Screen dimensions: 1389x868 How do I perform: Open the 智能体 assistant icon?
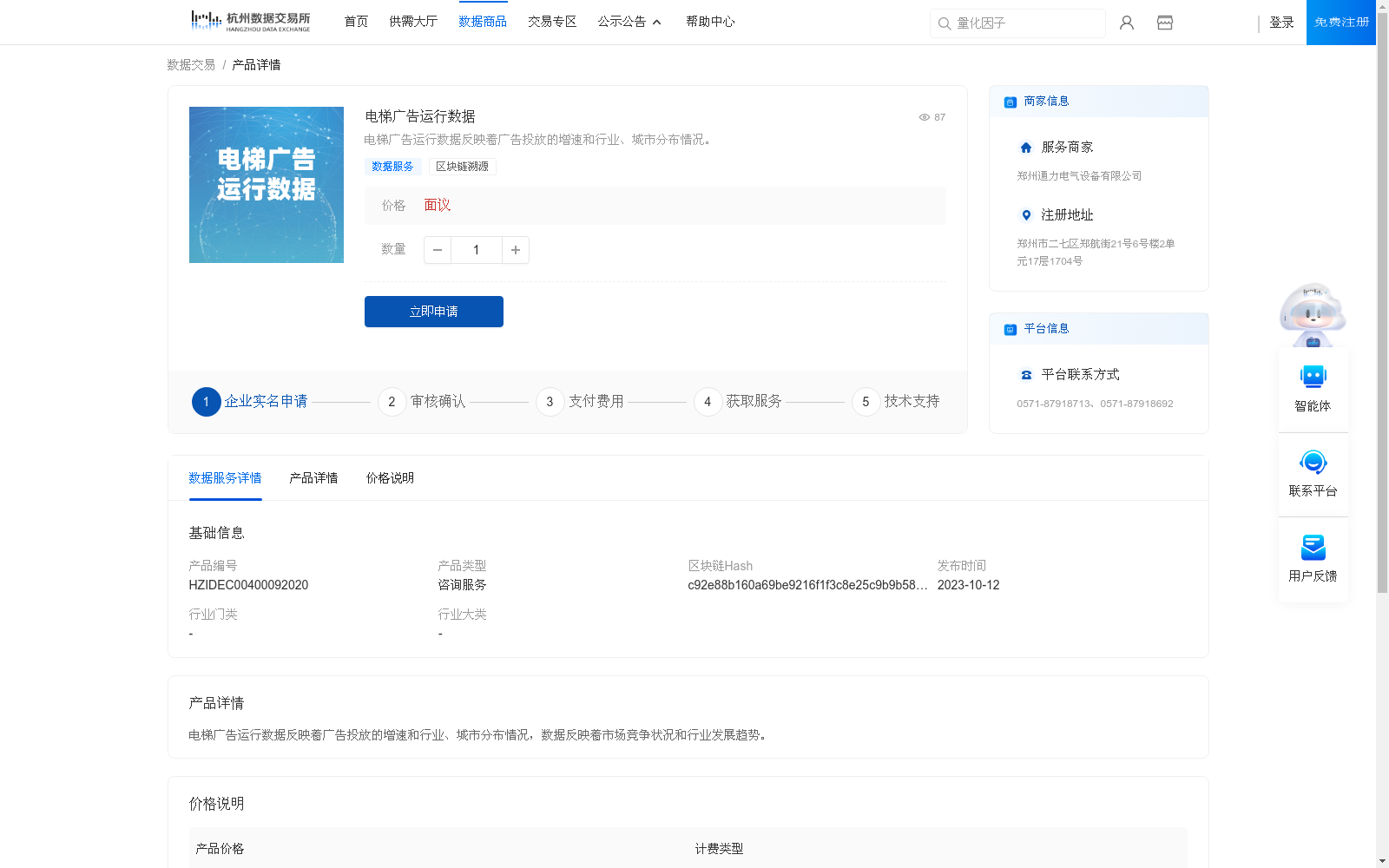pos(1313,377)
